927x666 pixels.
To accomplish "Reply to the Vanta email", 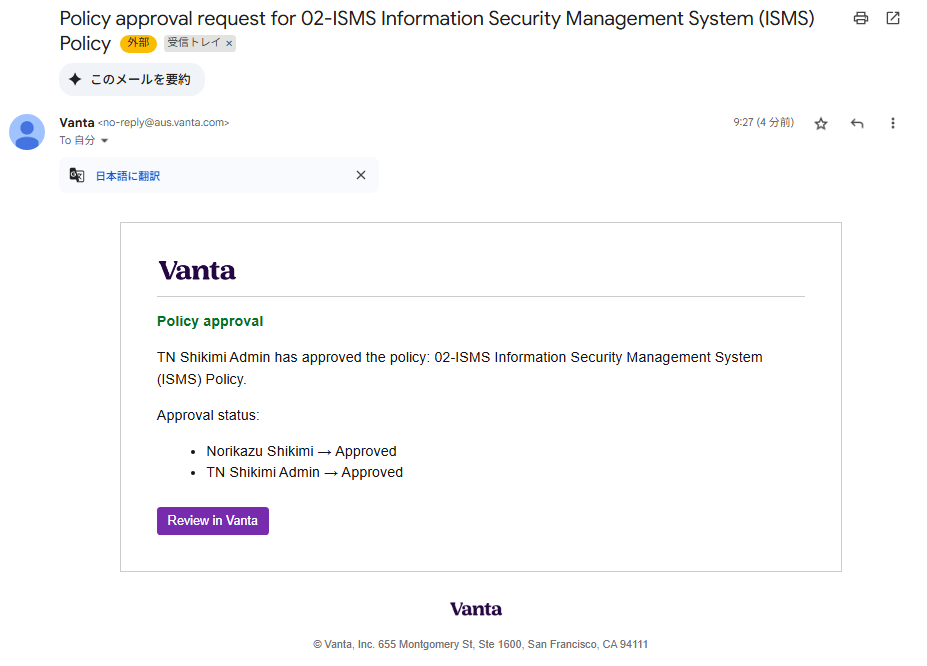I will tap(857, 123).
